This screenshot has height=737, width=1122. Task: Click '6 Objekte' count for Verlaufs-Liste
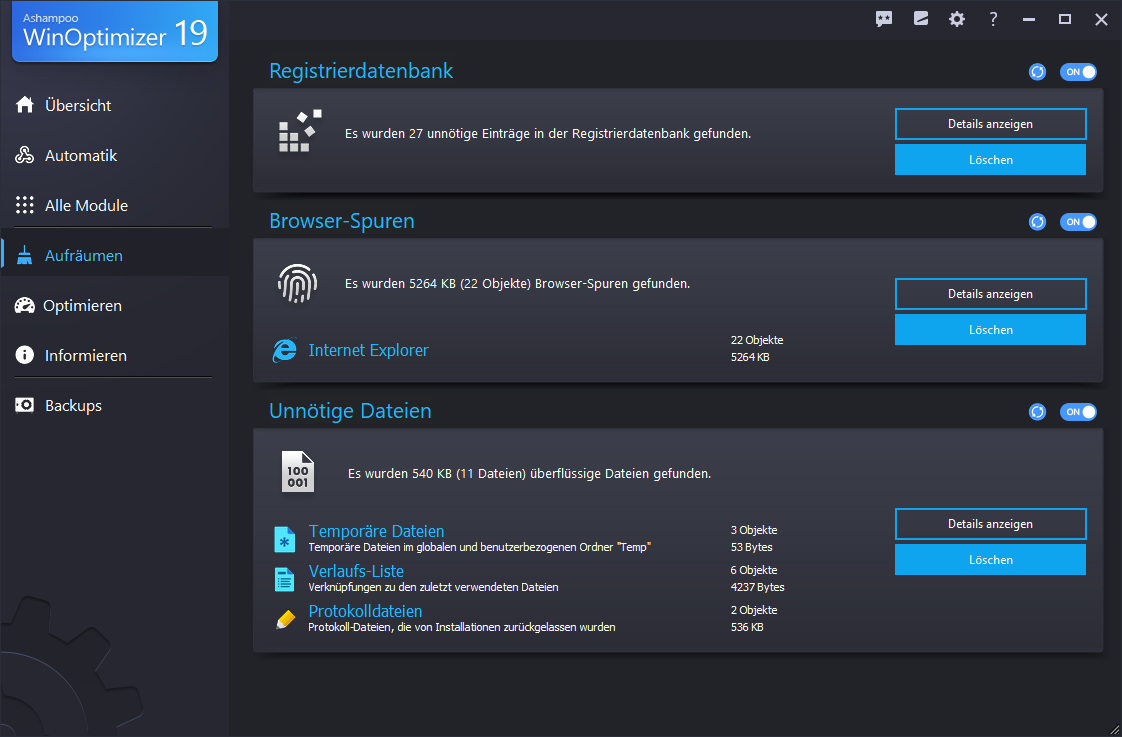pos(754,570)
